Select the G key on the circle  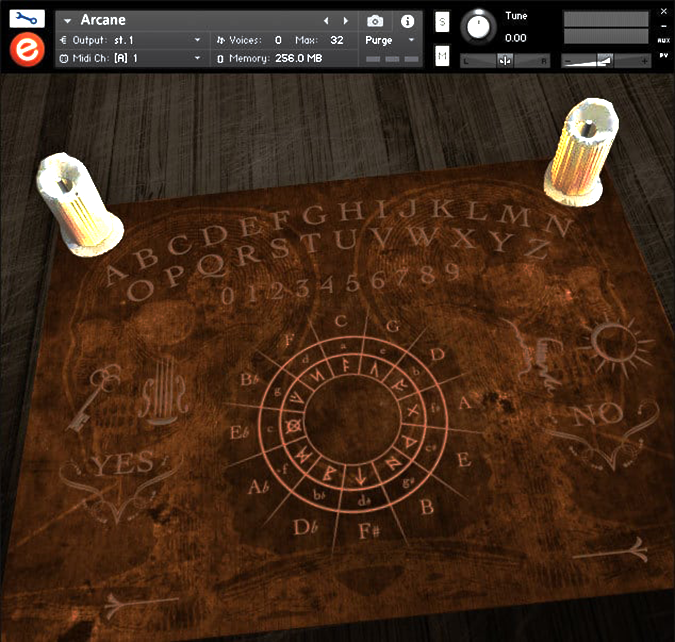pos(392,326)
